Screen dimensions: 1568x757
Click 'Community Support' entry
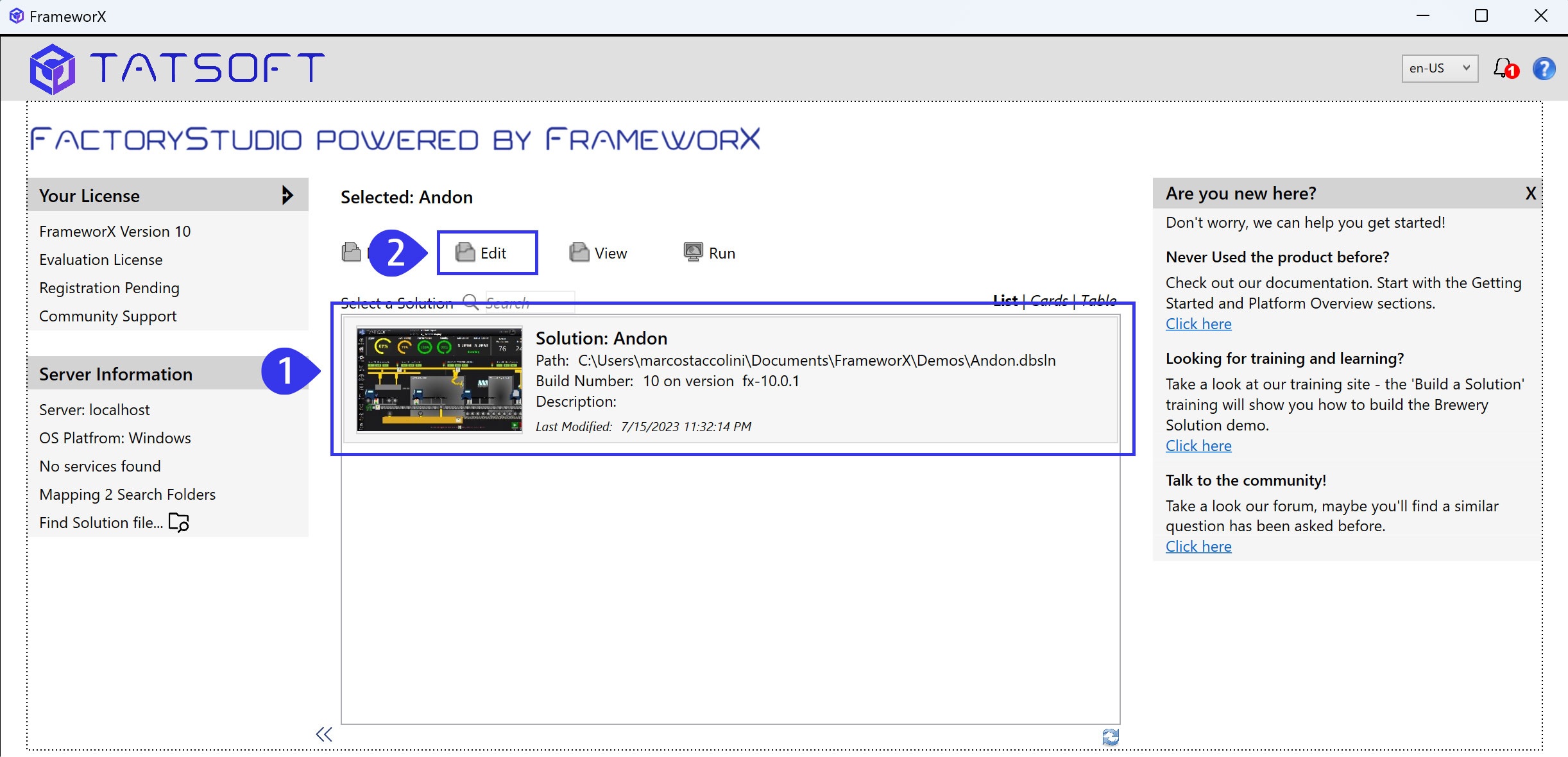point(108,316)
